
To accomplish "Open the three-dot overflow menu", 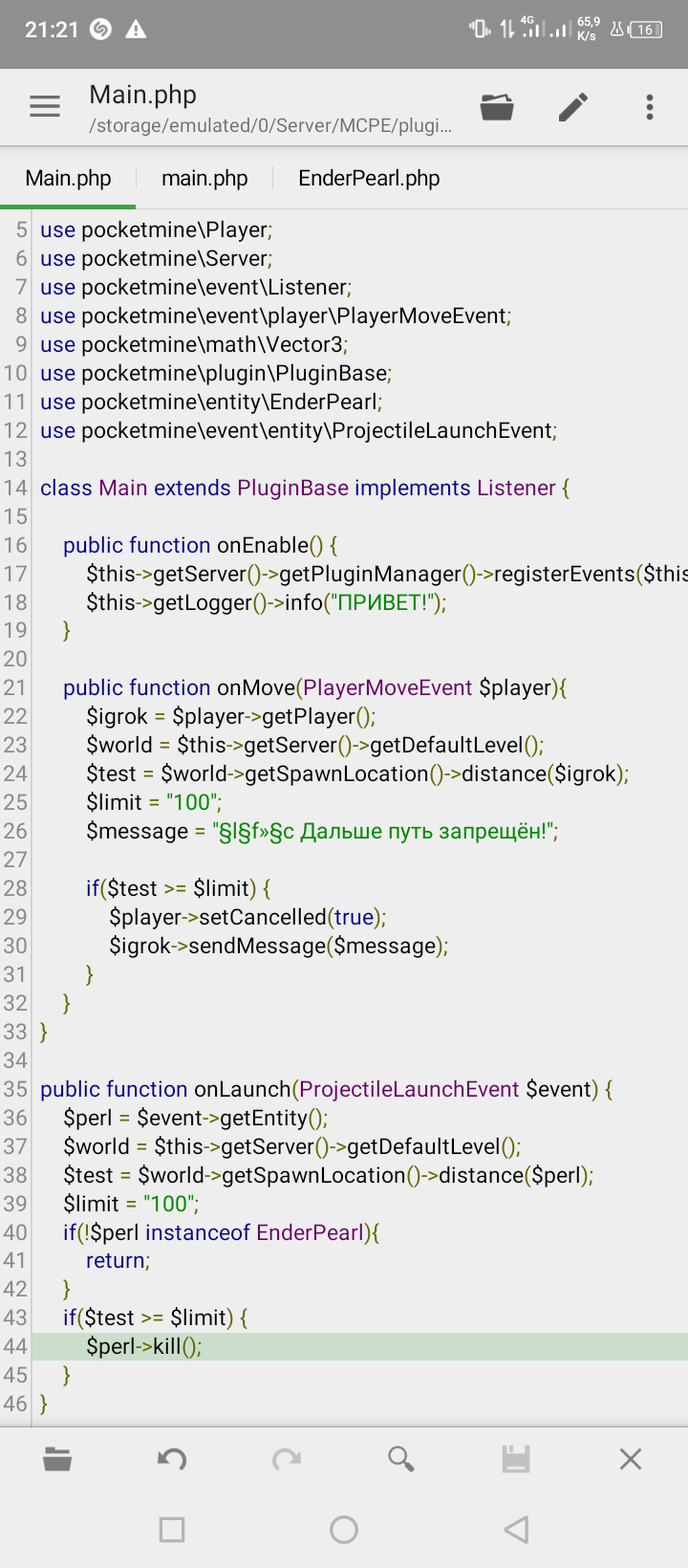I will click(650, 107).
